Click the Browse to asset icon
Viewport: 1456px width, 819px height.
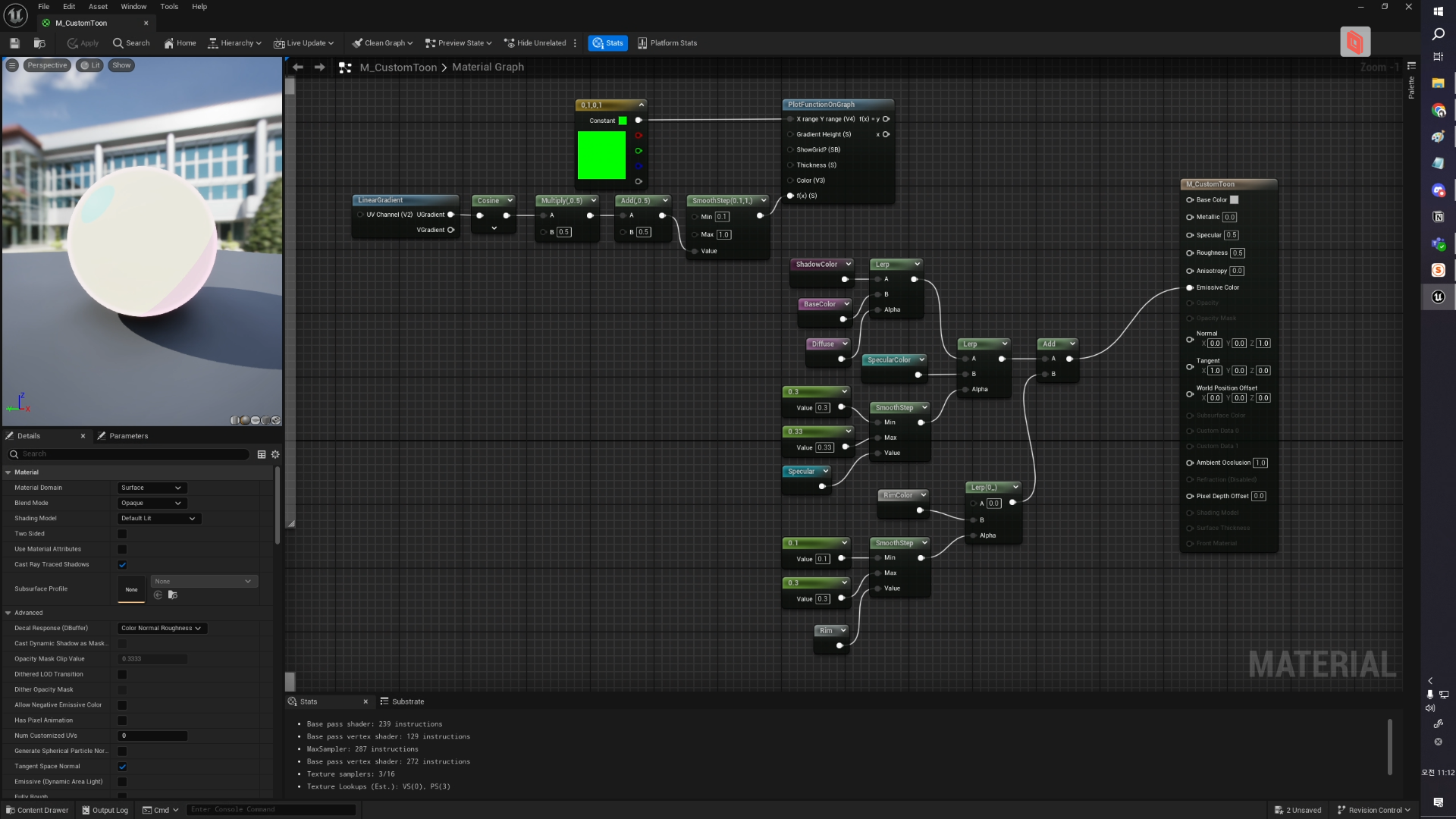tap(39, 43)
